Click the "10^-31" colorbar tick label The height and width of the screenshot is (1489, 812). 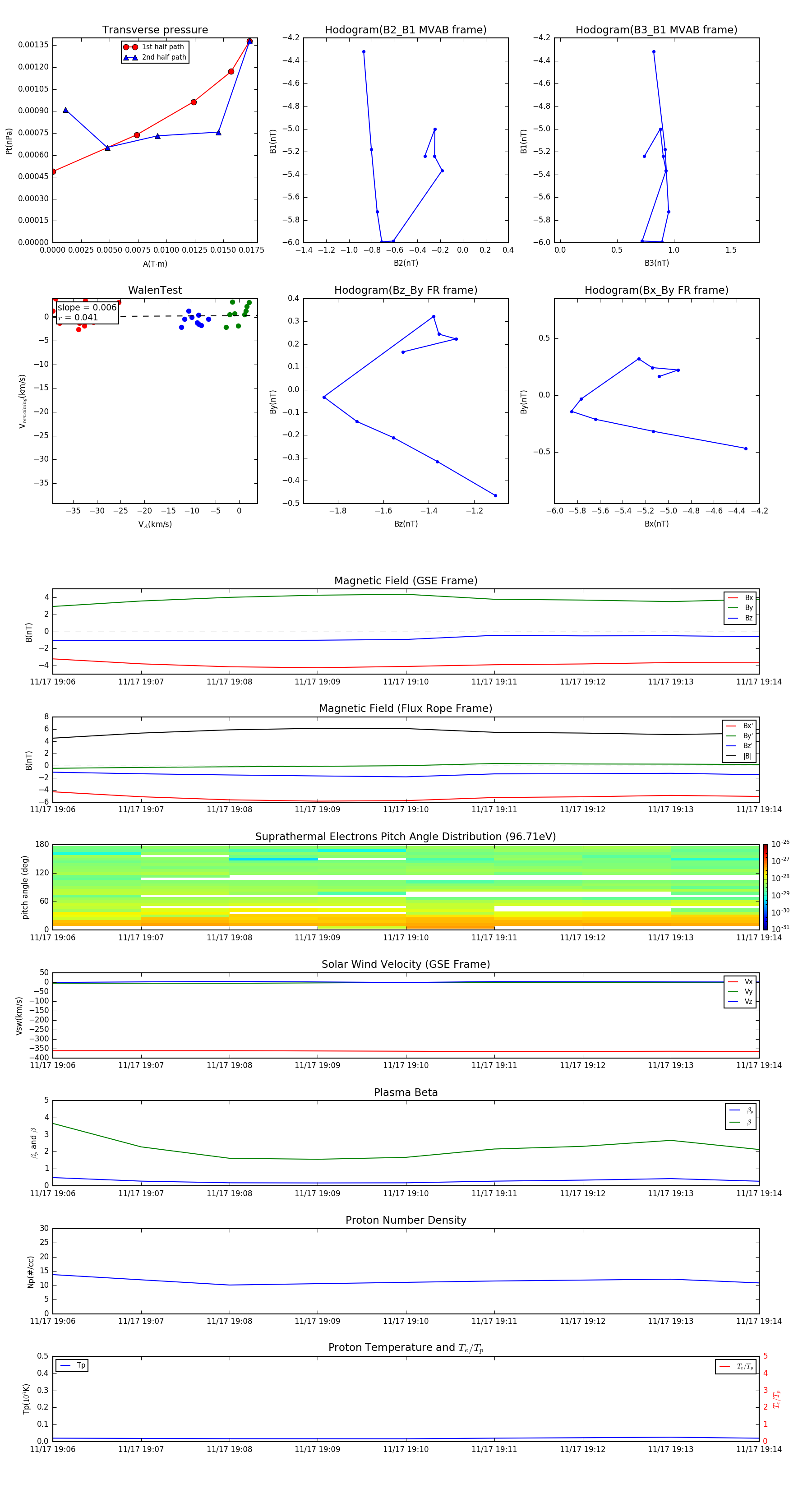(780, 929)
